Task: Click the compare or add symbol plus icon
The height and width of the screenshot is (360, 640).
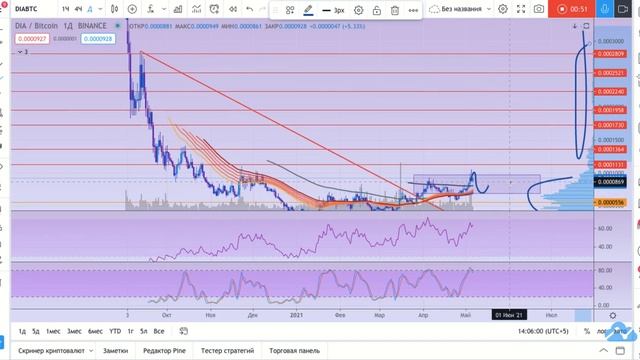Action: pyautogui.click(x=132, y=9)
